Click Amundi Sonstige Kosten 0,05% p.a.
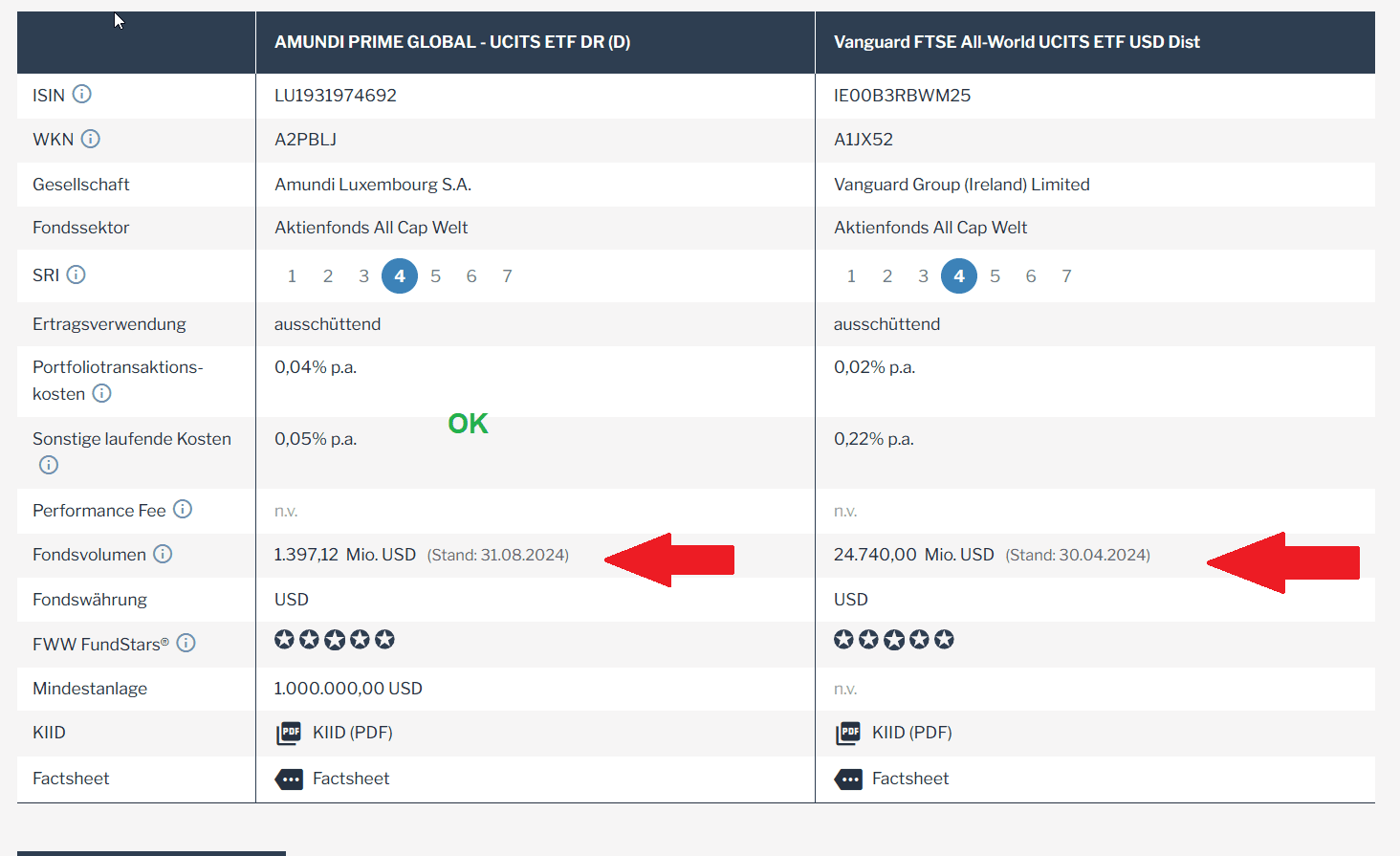This screenshot has height=856, width=1400. pyautogui.click(x=316, y=439)
